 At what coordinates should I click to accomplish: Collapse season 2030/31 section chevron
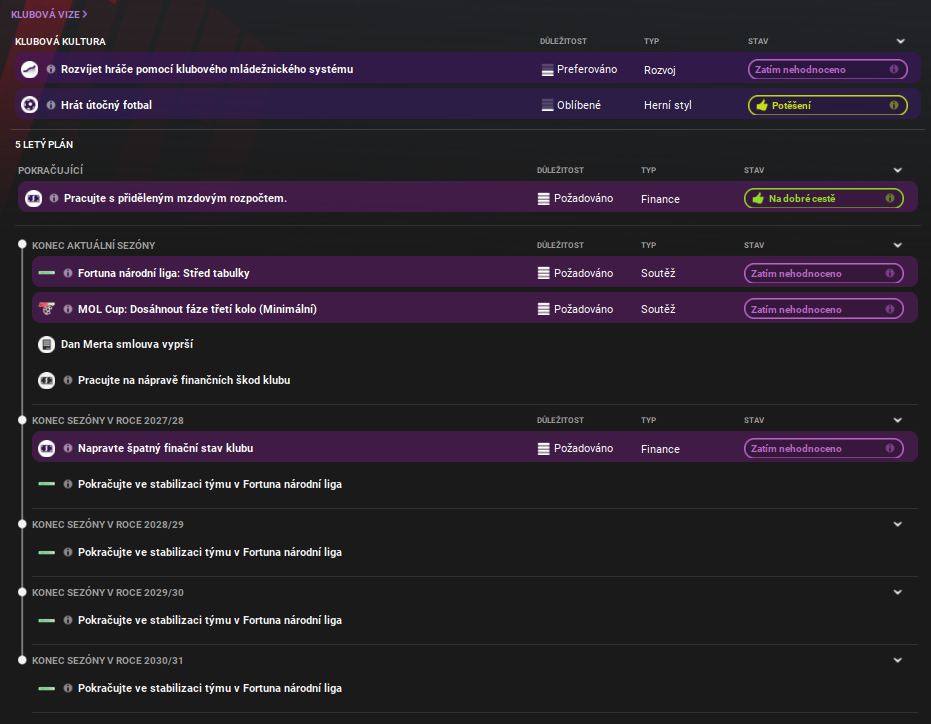898,660
